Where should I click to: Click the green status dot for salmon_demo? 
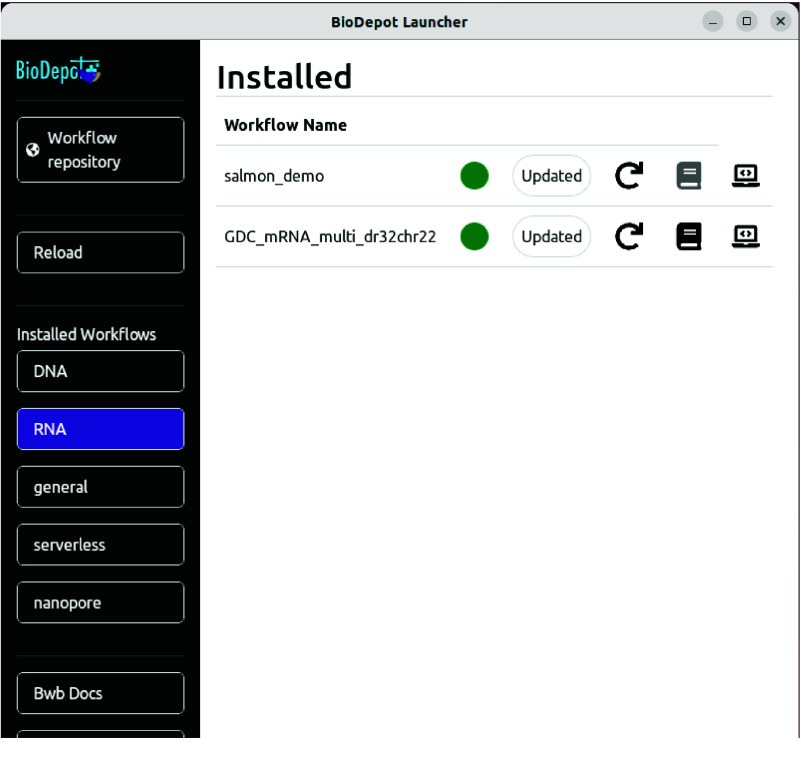tap(474, 176)
